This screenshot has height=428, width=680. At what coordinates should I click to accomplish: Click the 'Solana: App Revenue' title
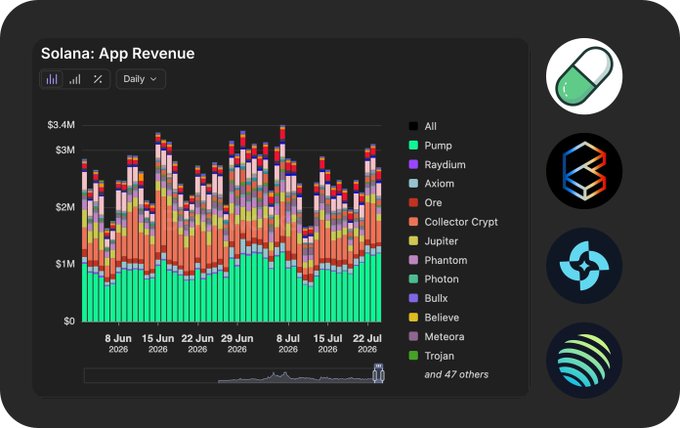tap(118, 53)
